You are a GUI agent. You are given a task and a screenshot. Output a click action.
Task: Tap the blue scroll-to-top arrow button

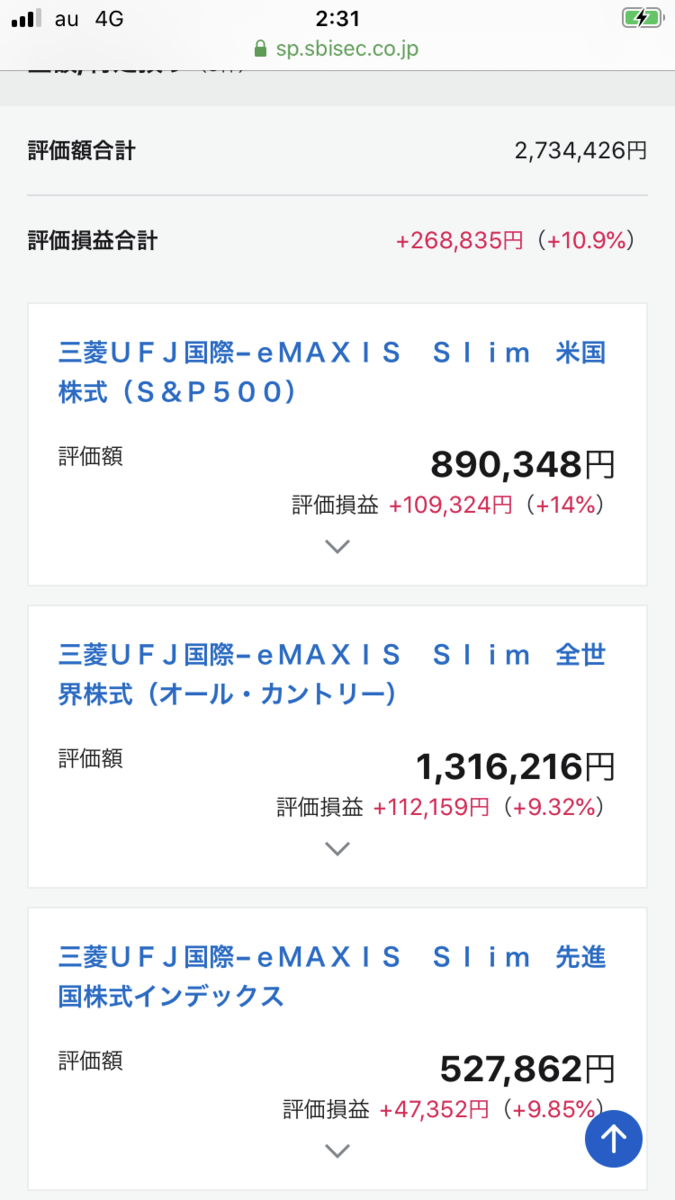point(613,1139)
